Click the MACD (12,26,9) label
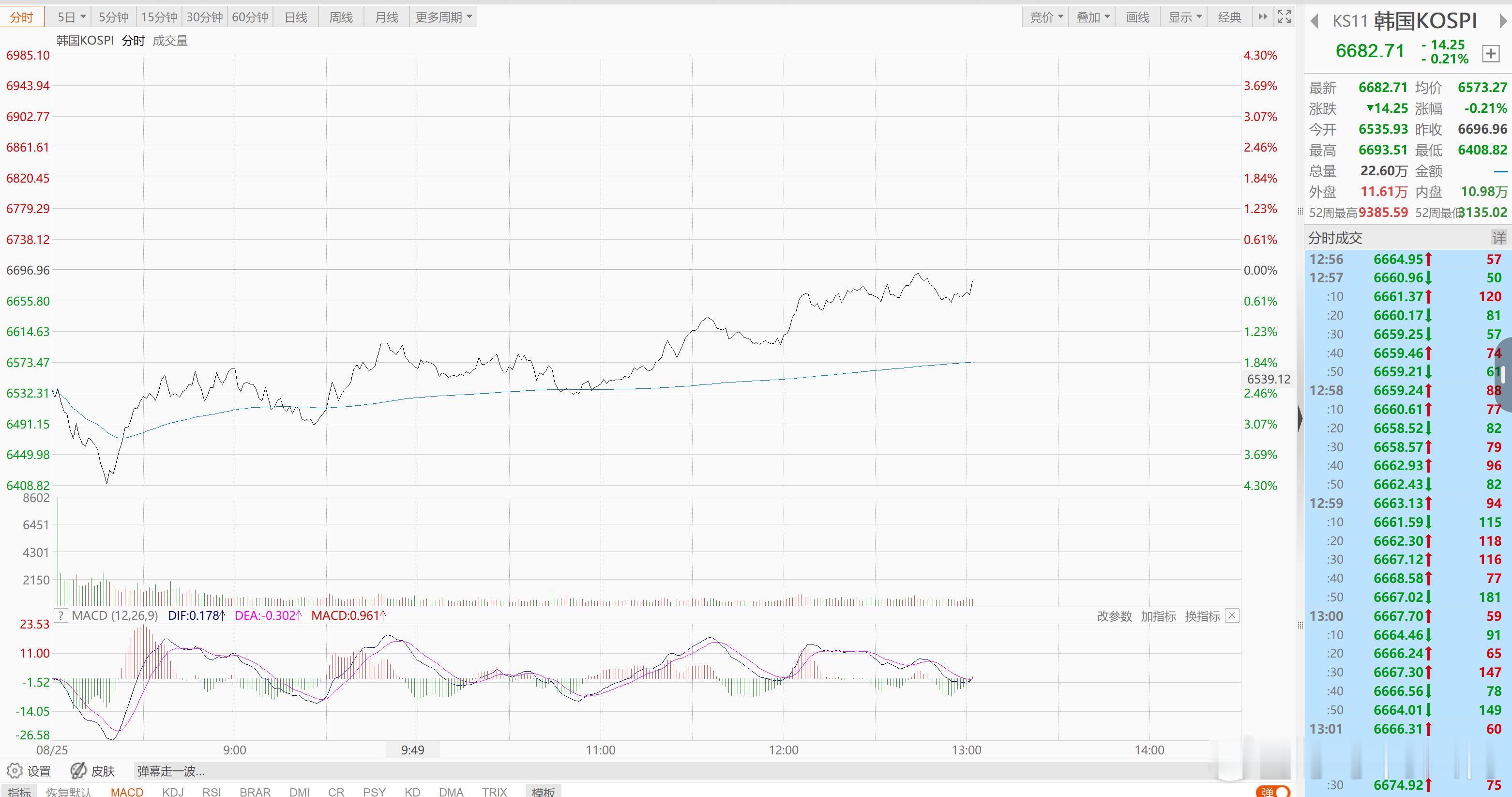The image size is (1512, 797). coord(115,615)
